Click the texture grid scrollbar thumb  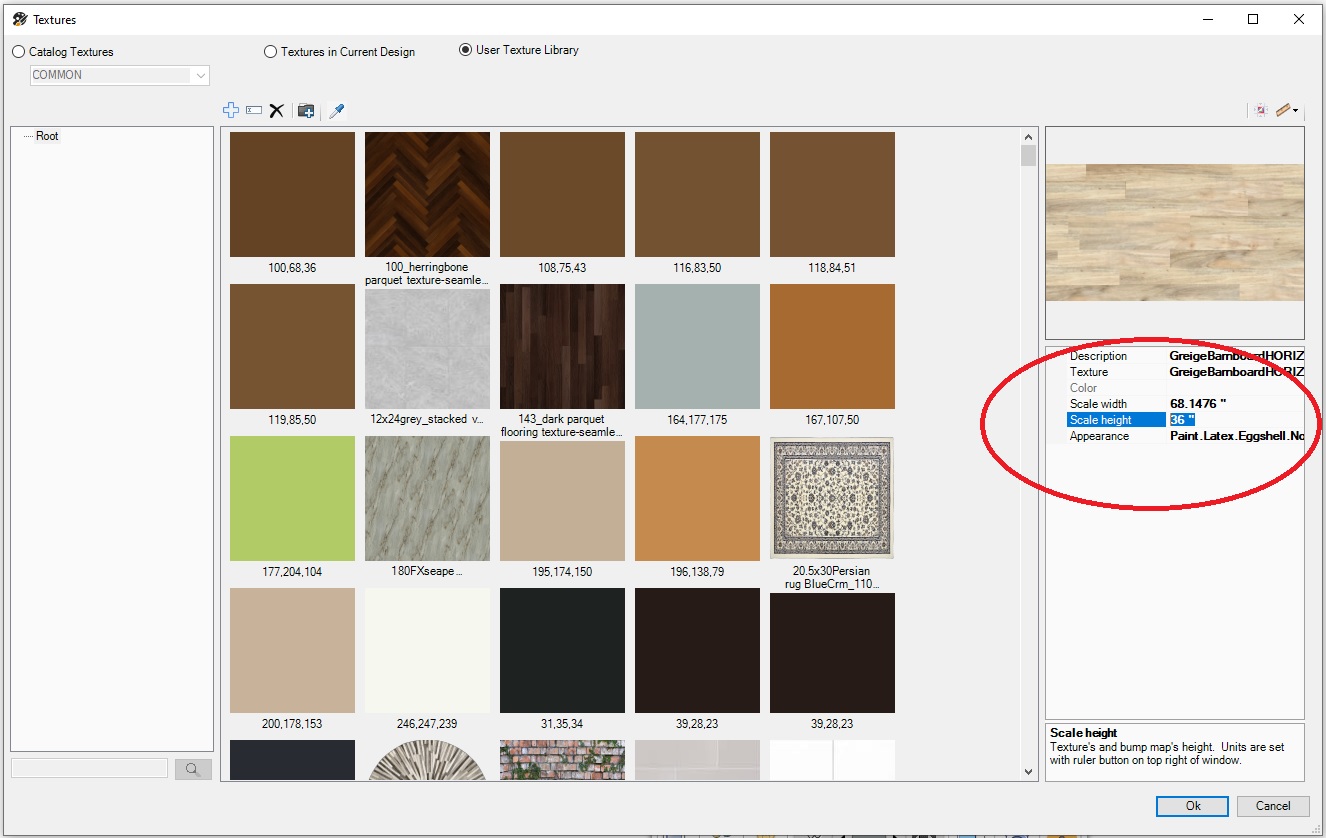(1028, 155)
